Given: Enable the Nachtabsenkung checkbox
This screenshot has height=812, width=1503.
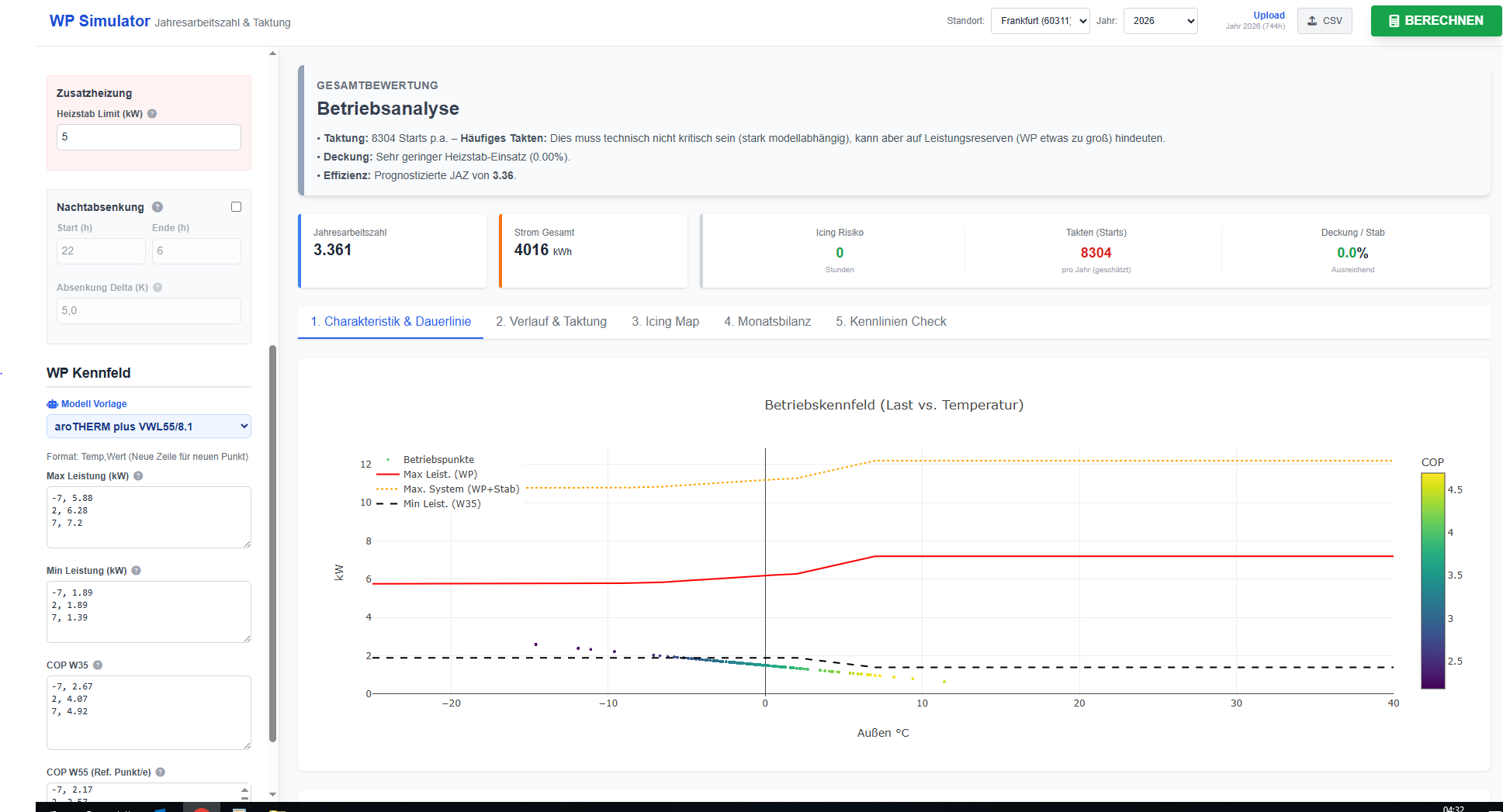Looking at the screenshot, I should point(236,207).
